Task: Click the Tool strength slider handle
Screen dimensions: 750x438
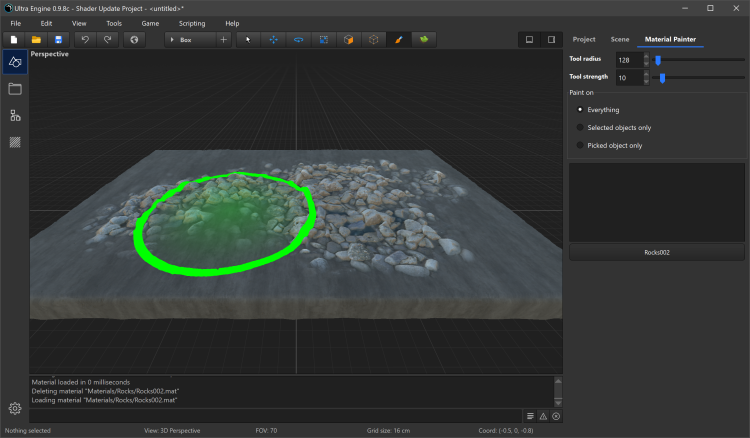Action: 662,78
